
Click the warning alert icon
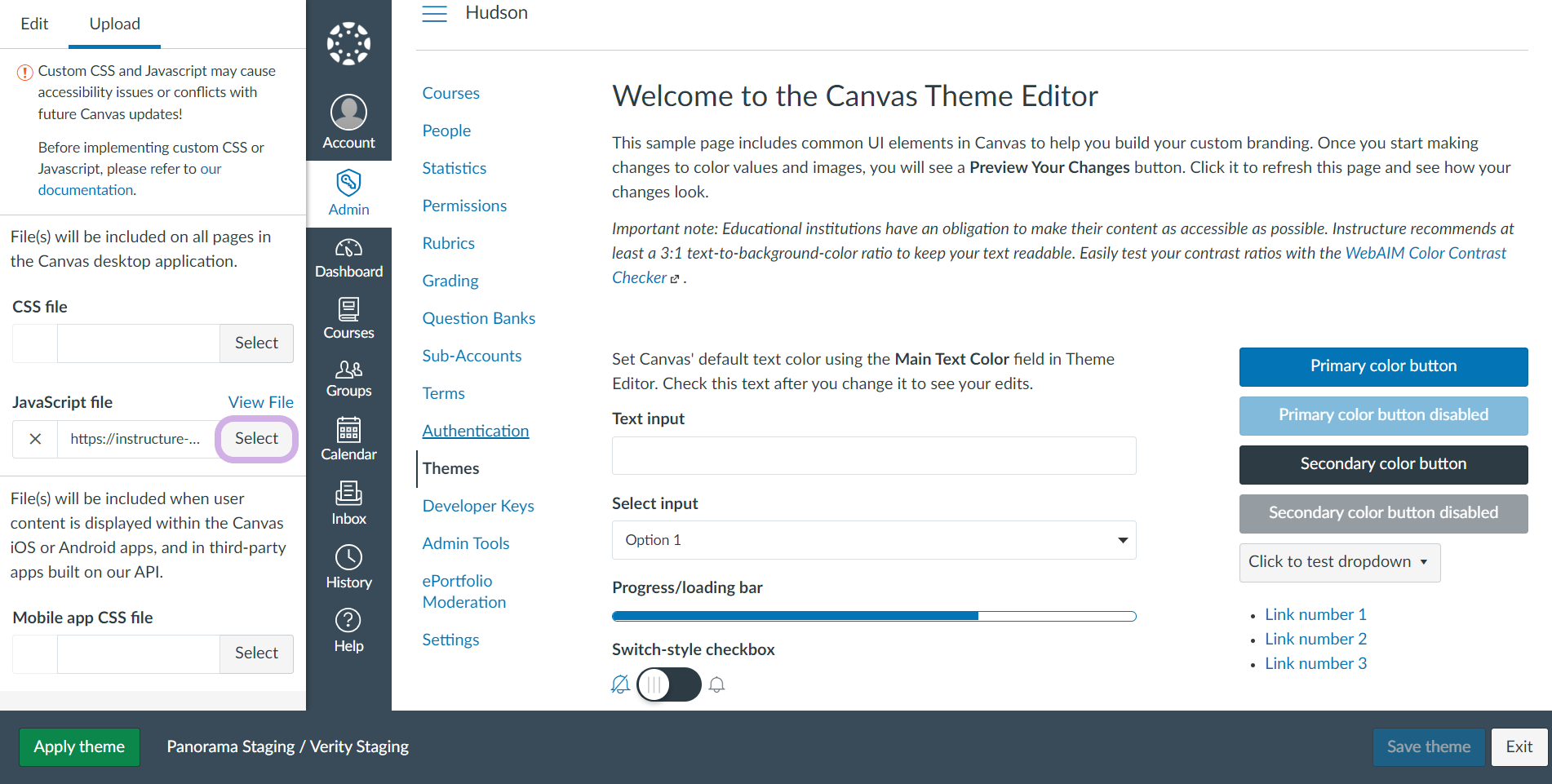[x=25, y=73]
